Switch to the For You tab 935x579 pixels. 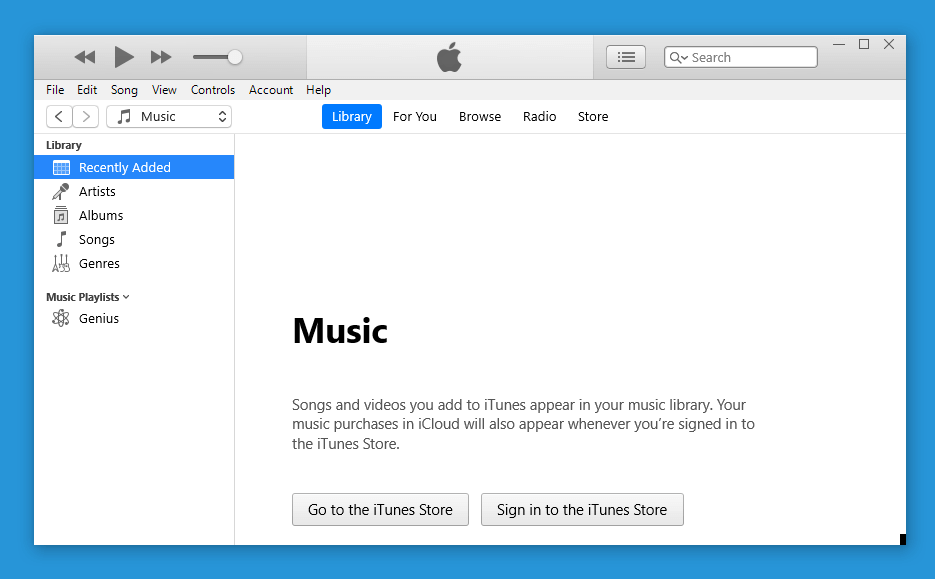coord(414,116)
